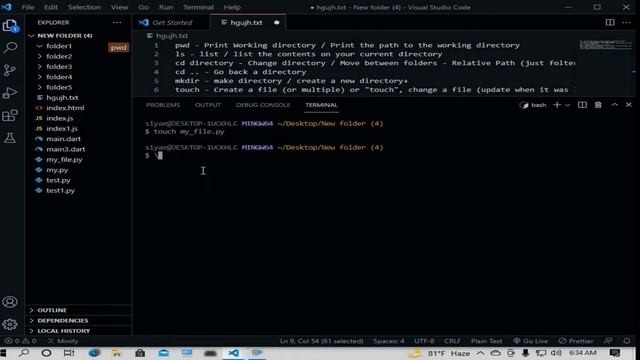Change CRLF end of line sequence
640x360 pixels.
pyautogui.click(x=452, y=341)
